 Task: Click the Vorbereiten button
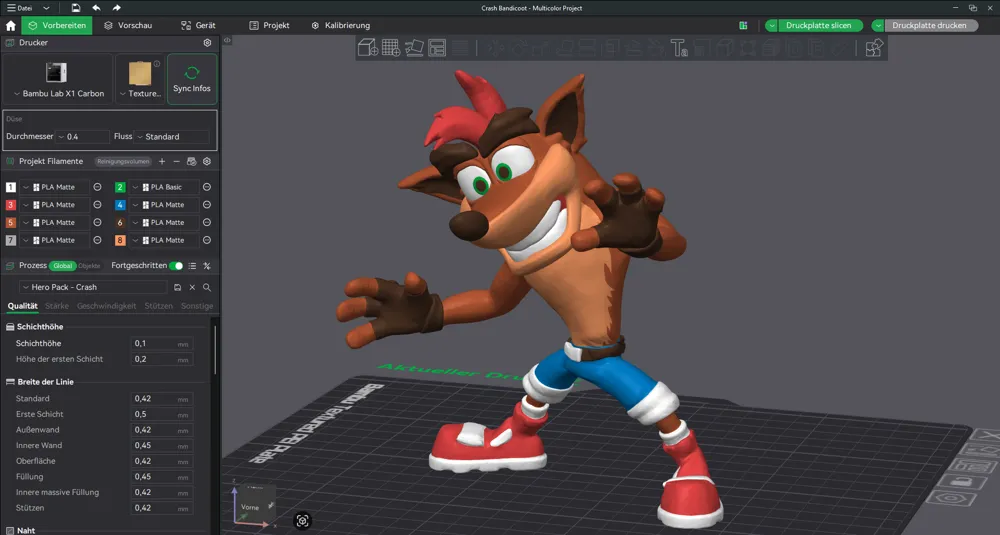(57, 26)
